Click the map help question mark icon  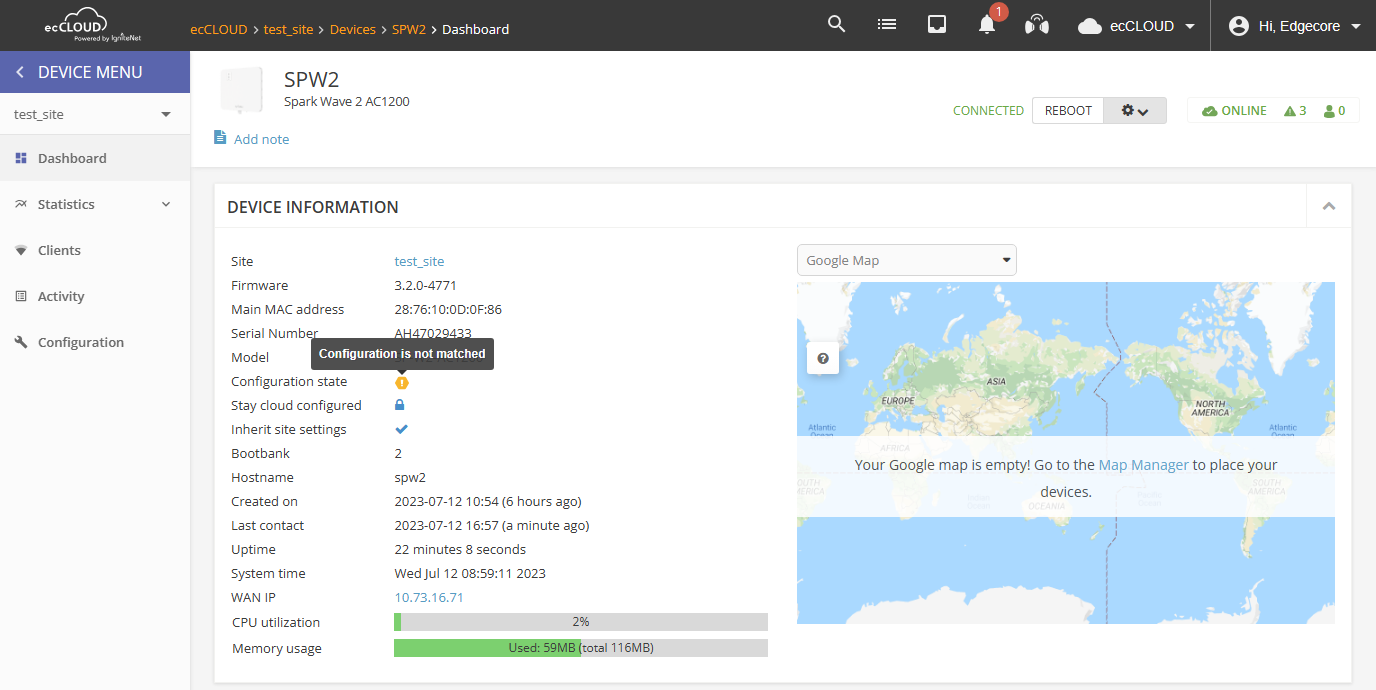(x=823, y=359)
